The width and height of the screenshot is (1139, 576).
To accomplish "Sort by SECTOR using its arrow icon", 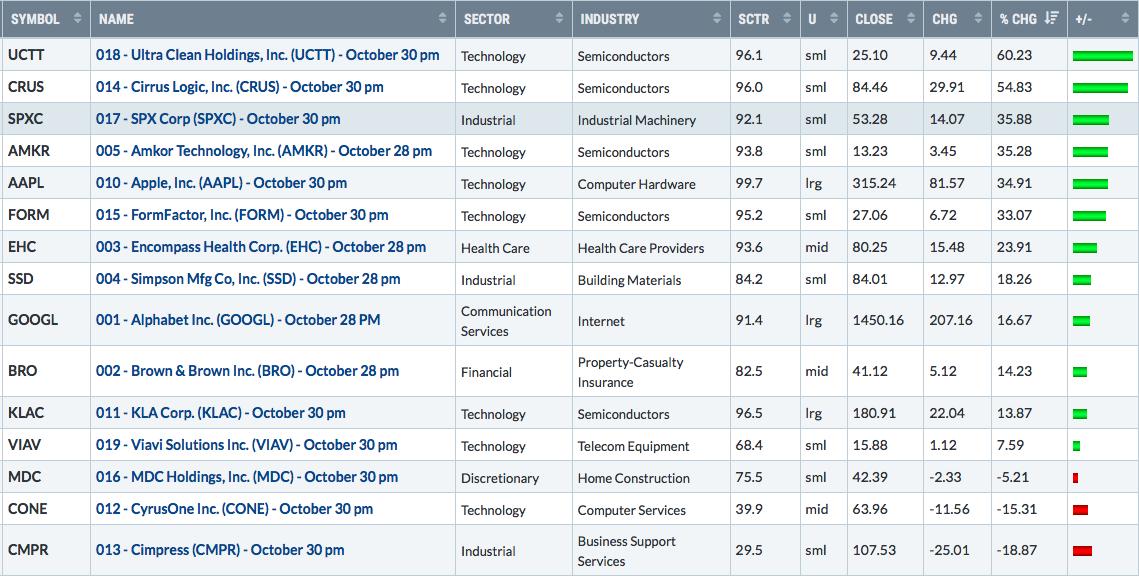I will 559,19.
